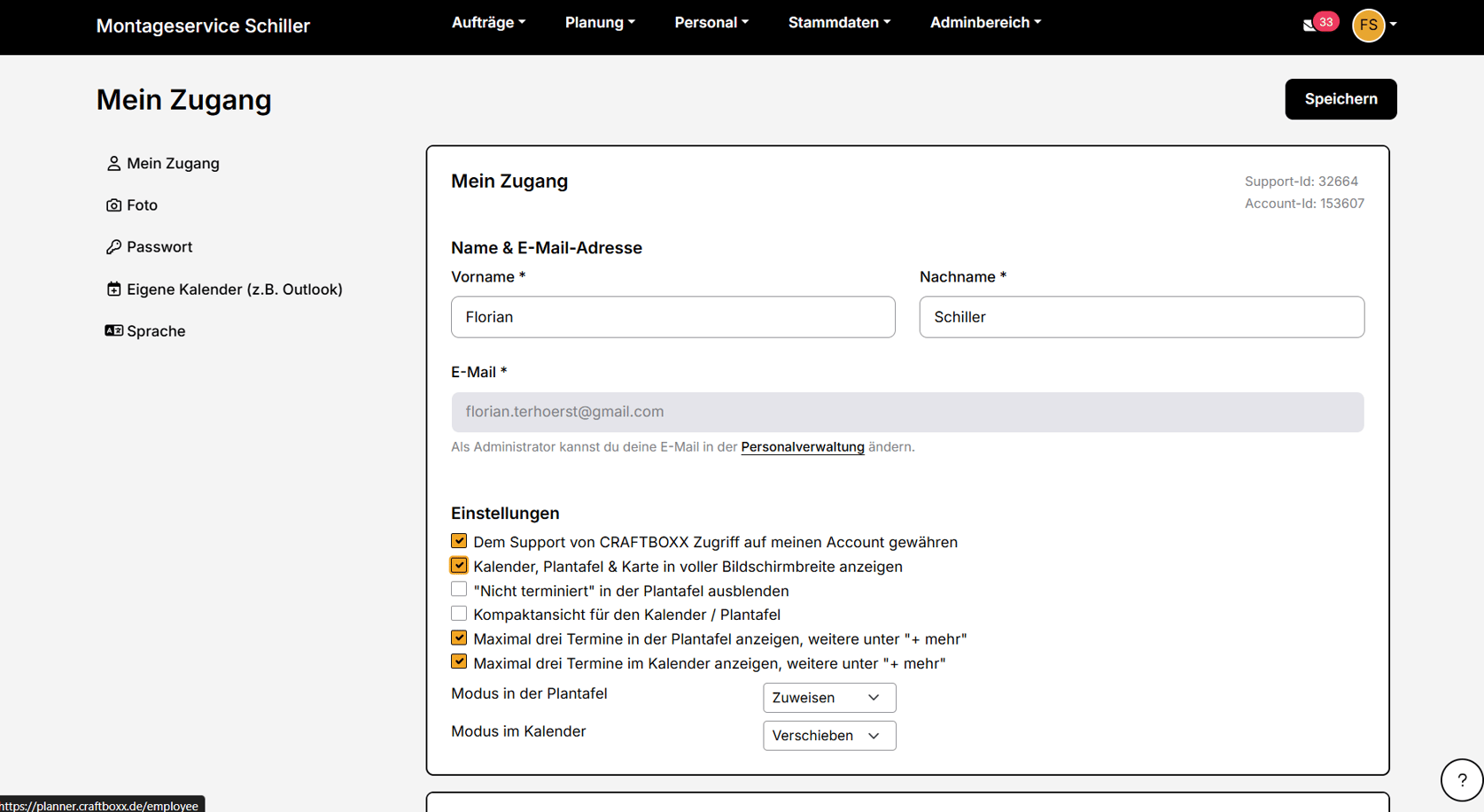1484x812 pixels.
Task: Follow the Personalverwaltung link
Action: pyautogui.click(x=802, y=447)
